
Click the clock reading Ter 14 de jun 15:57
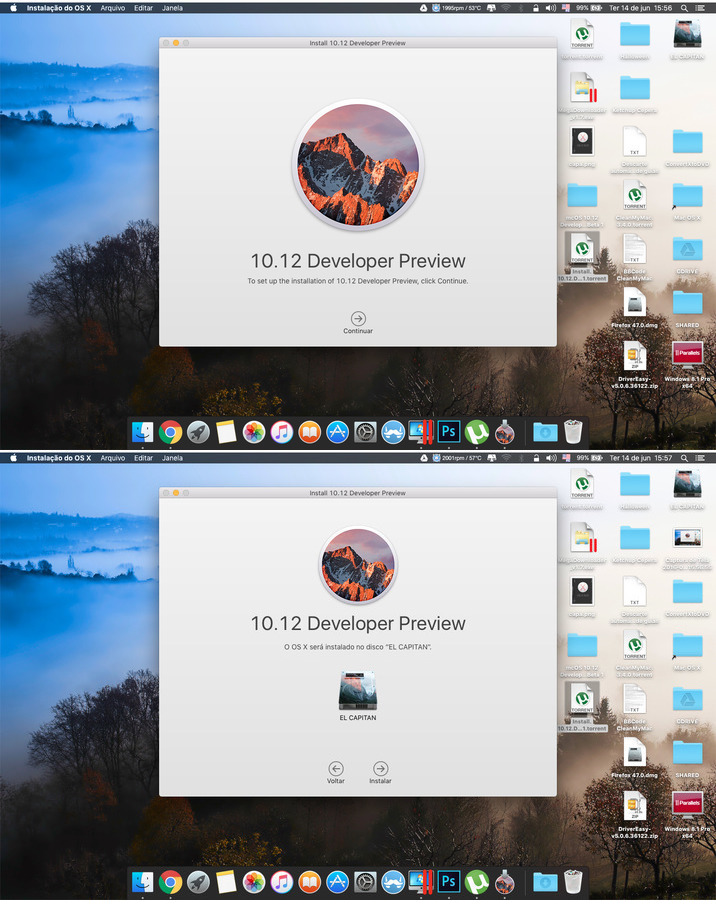[641, 458]
